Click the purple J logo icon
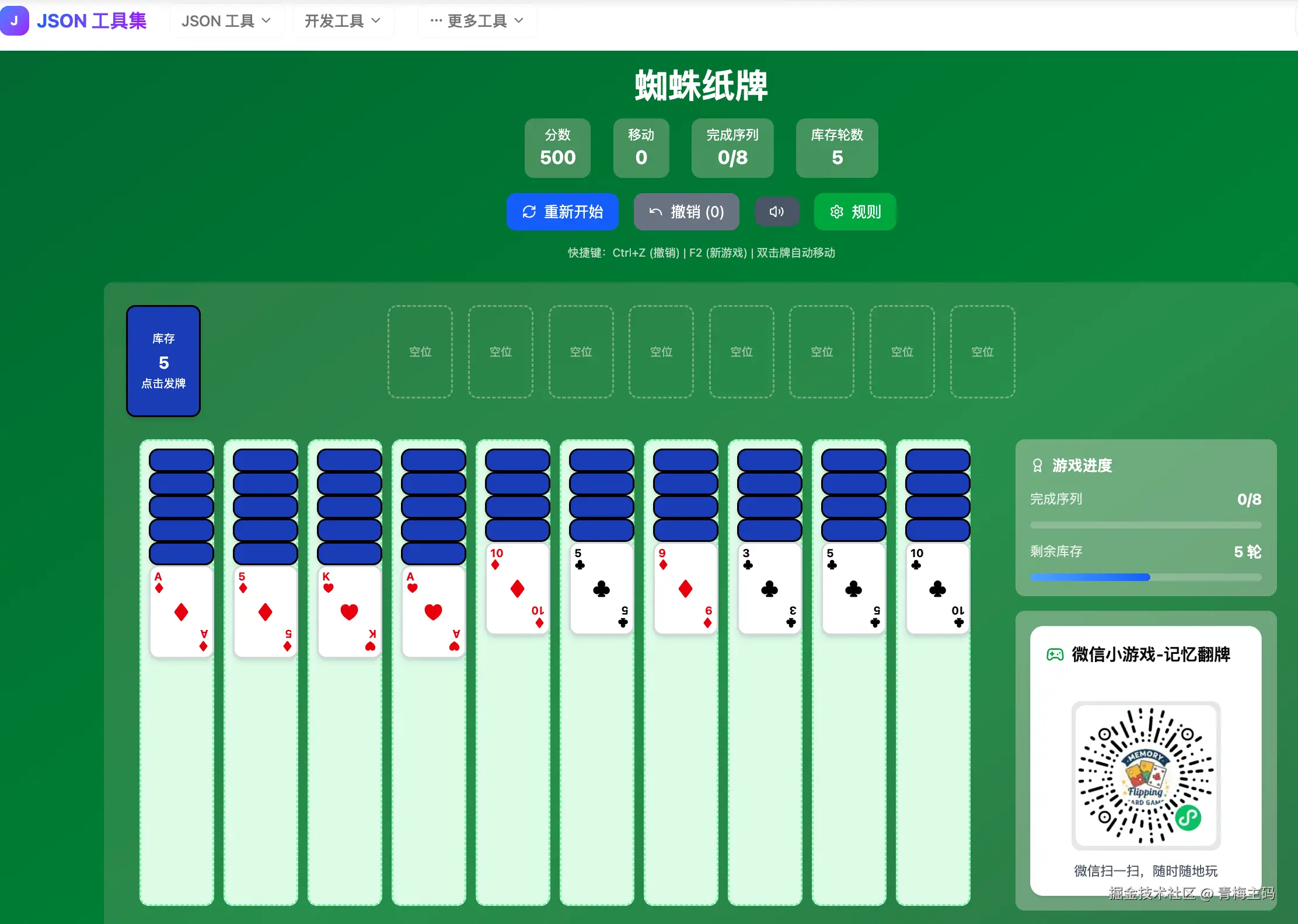Image resolution: width=1298 pixels, height=924 pixels. click(x=14, y=21)
